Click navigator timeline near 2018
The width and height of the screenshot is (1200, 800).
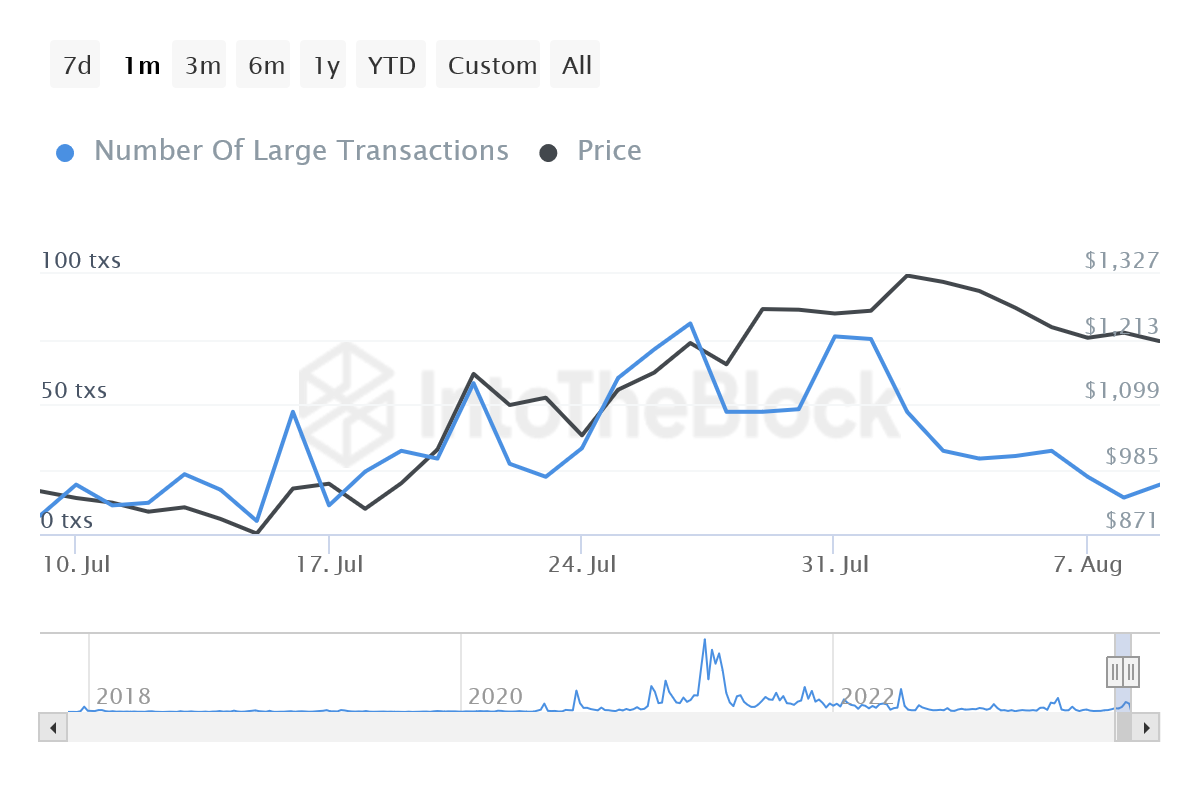click(123, 695)
